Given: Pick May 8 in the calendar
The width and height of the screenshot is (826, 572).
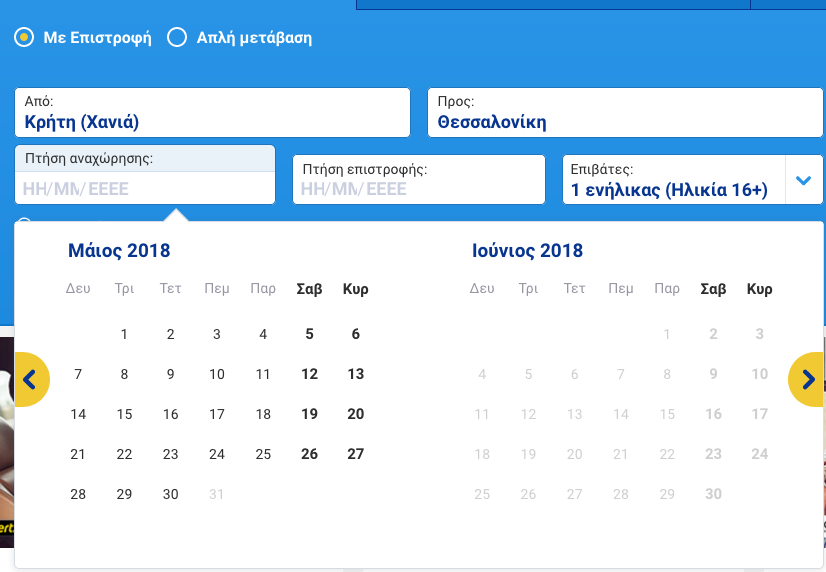Looking at the screenshot, I should tap(124, 374).
